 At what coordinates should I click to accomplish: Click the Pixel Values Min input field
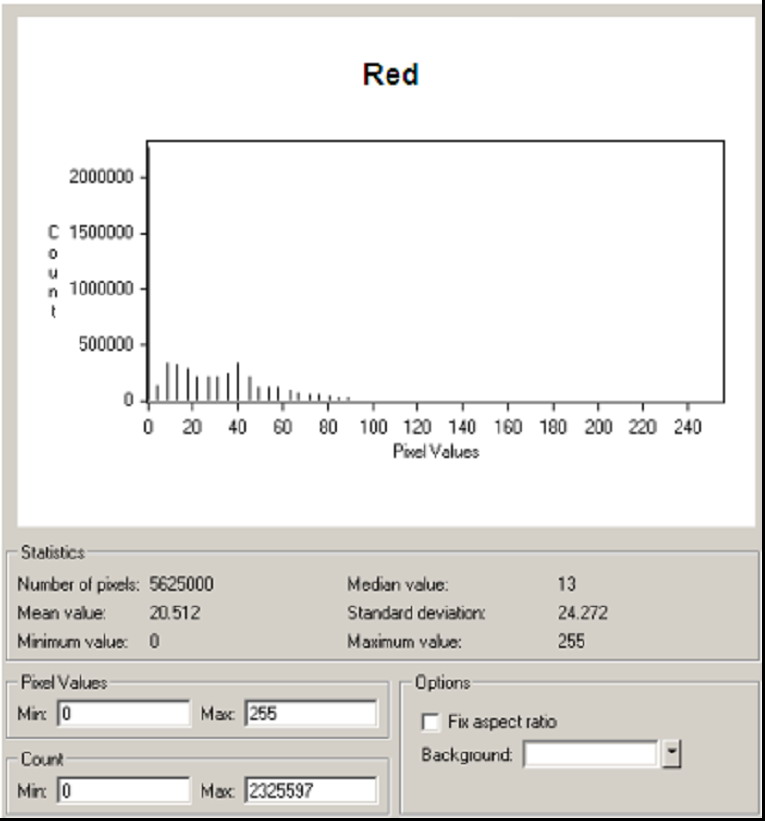124,713
